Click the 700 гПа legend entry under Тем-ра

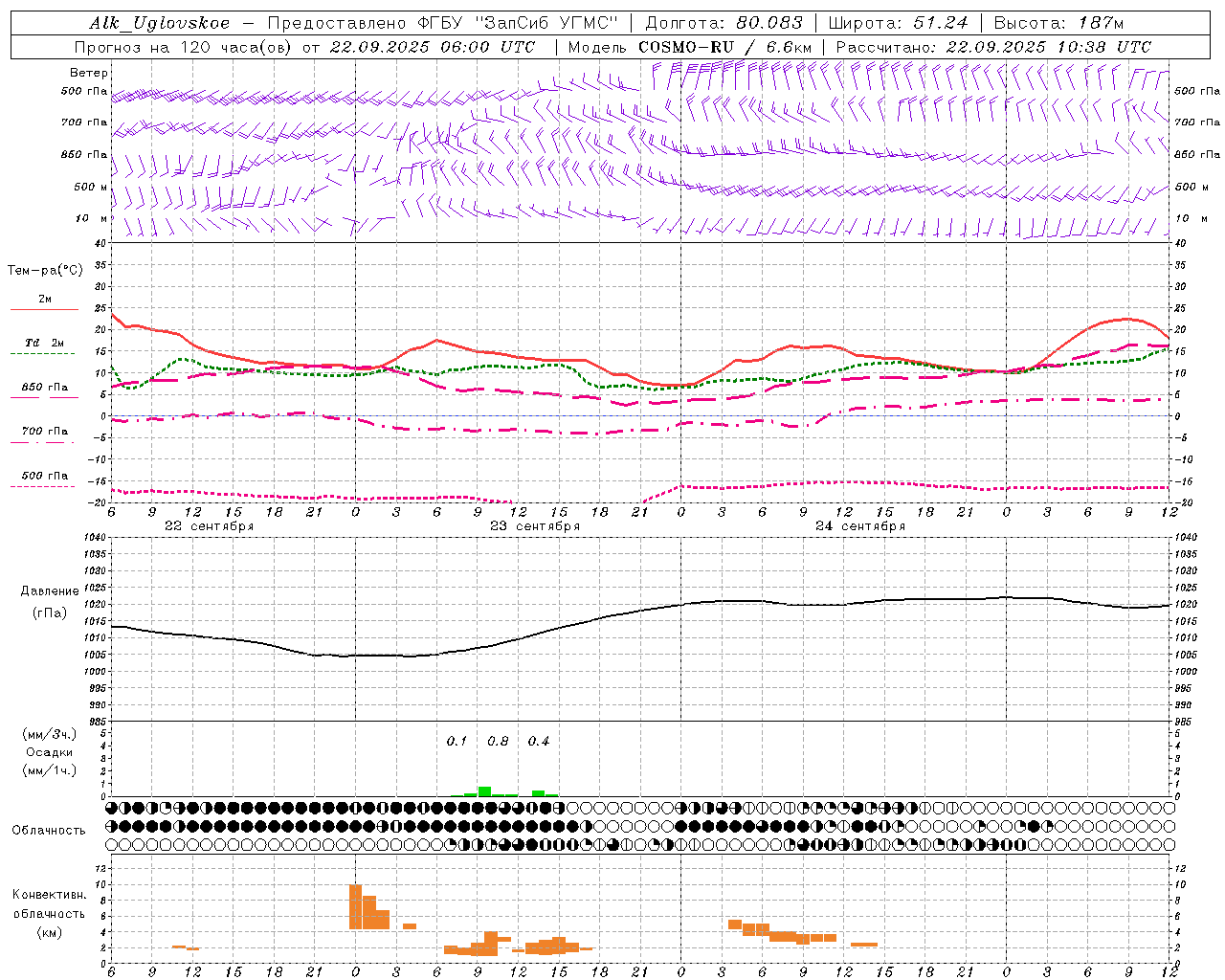(44, 432)
